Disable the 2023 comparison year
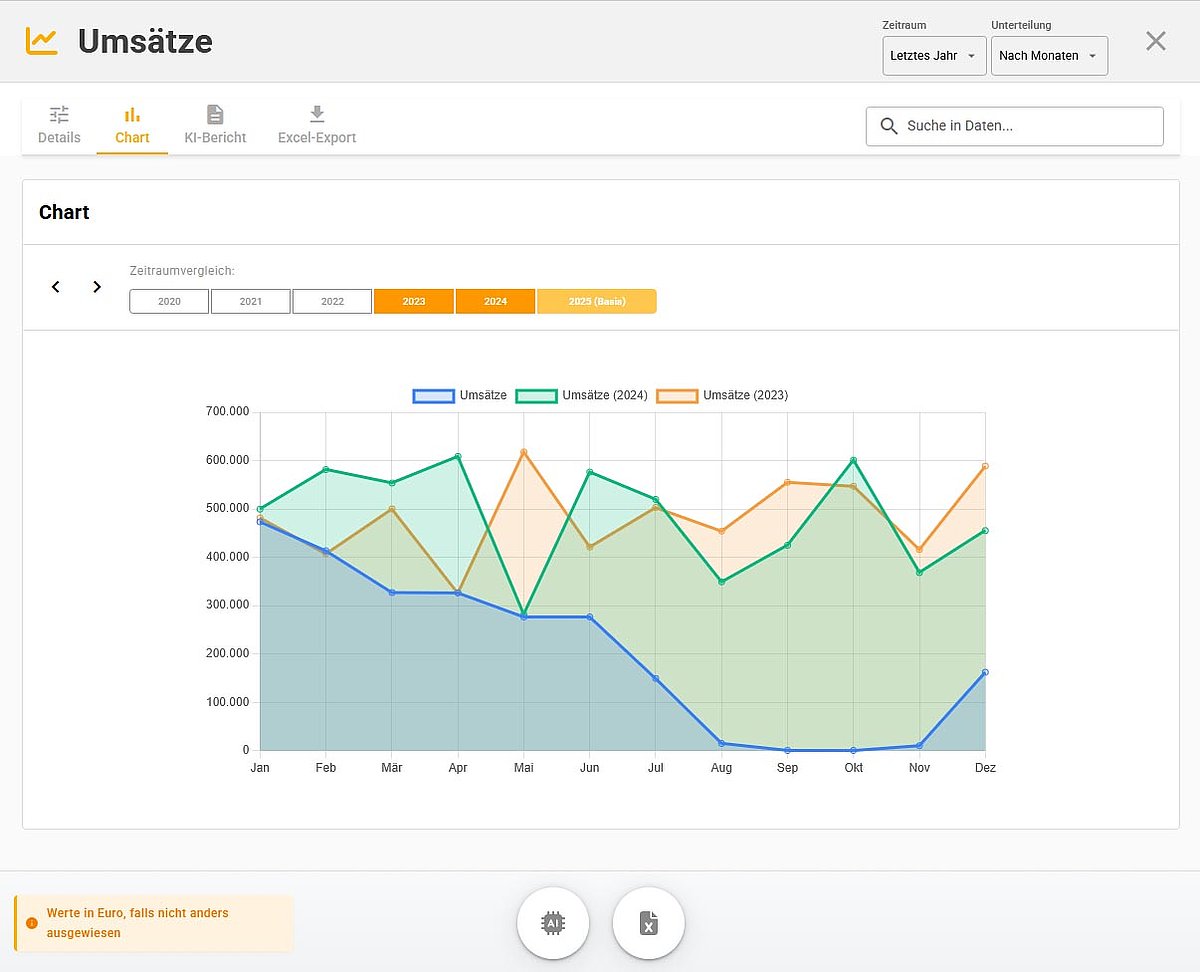The width and height of the screenshot is (1200, 972). click(414, 301)
